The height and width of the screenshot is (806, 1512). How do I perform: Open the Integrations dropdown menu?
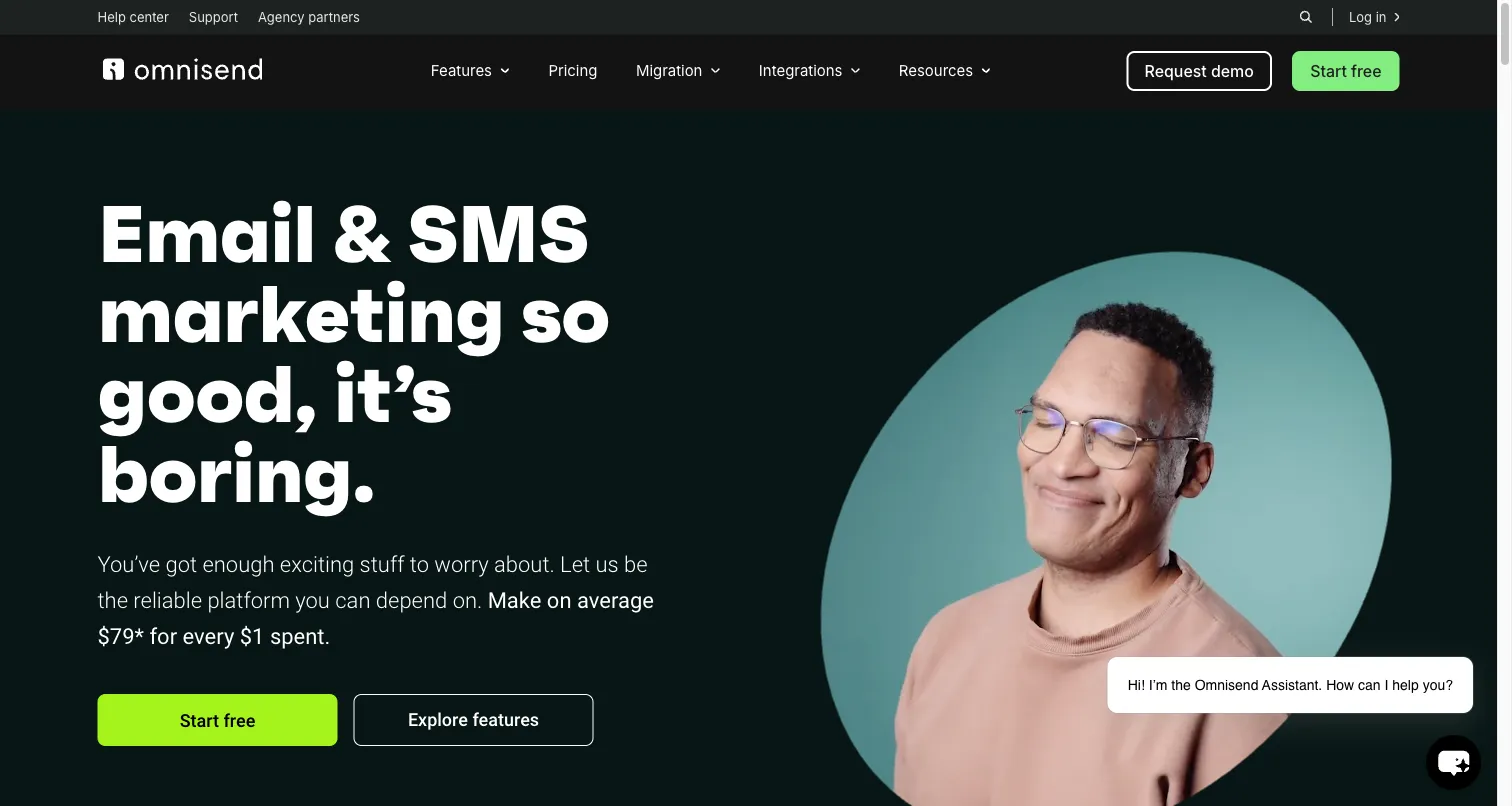point(809,71)
